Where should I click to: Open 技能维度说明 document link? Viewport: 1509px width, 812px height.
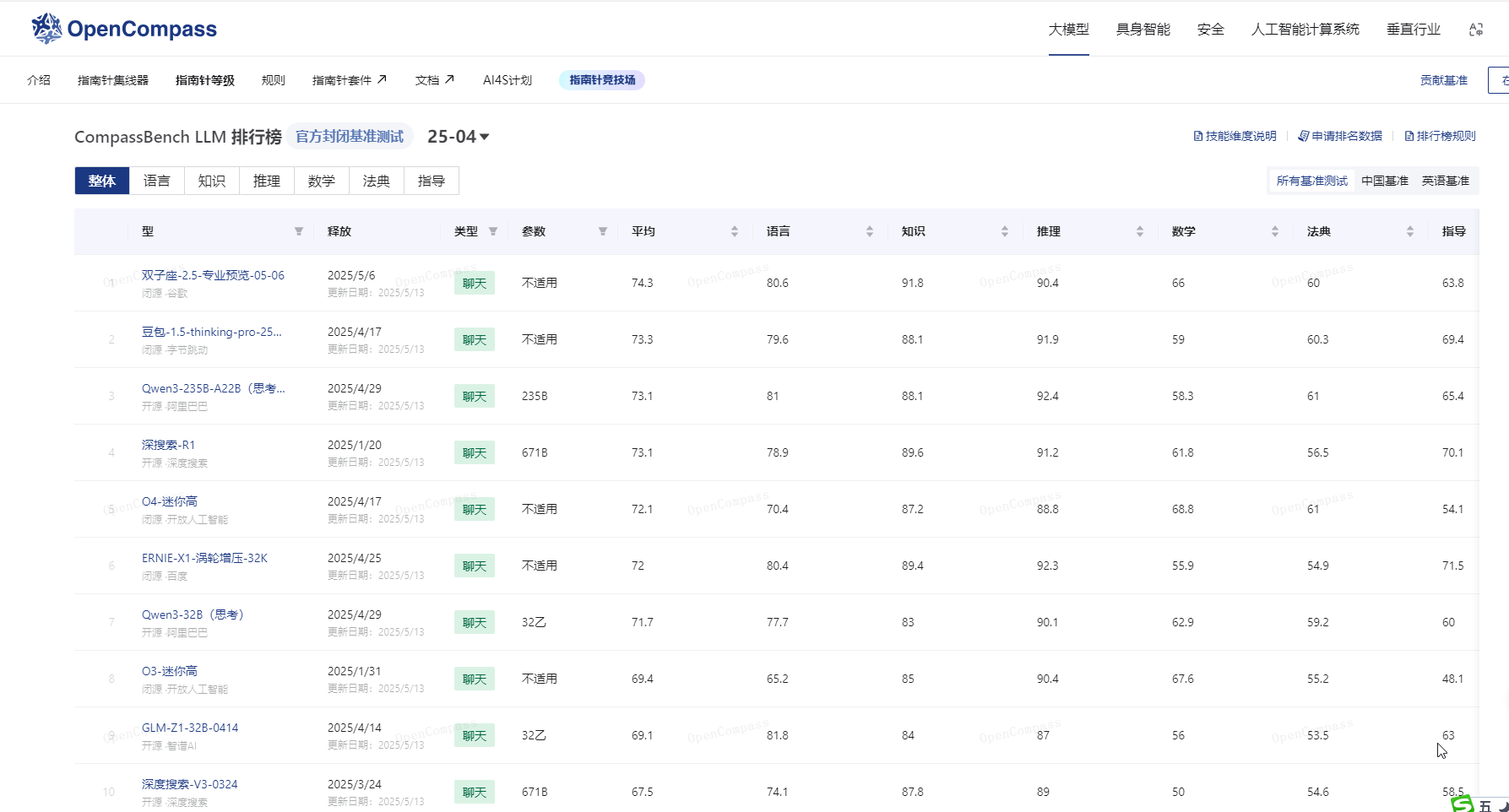1235,136
